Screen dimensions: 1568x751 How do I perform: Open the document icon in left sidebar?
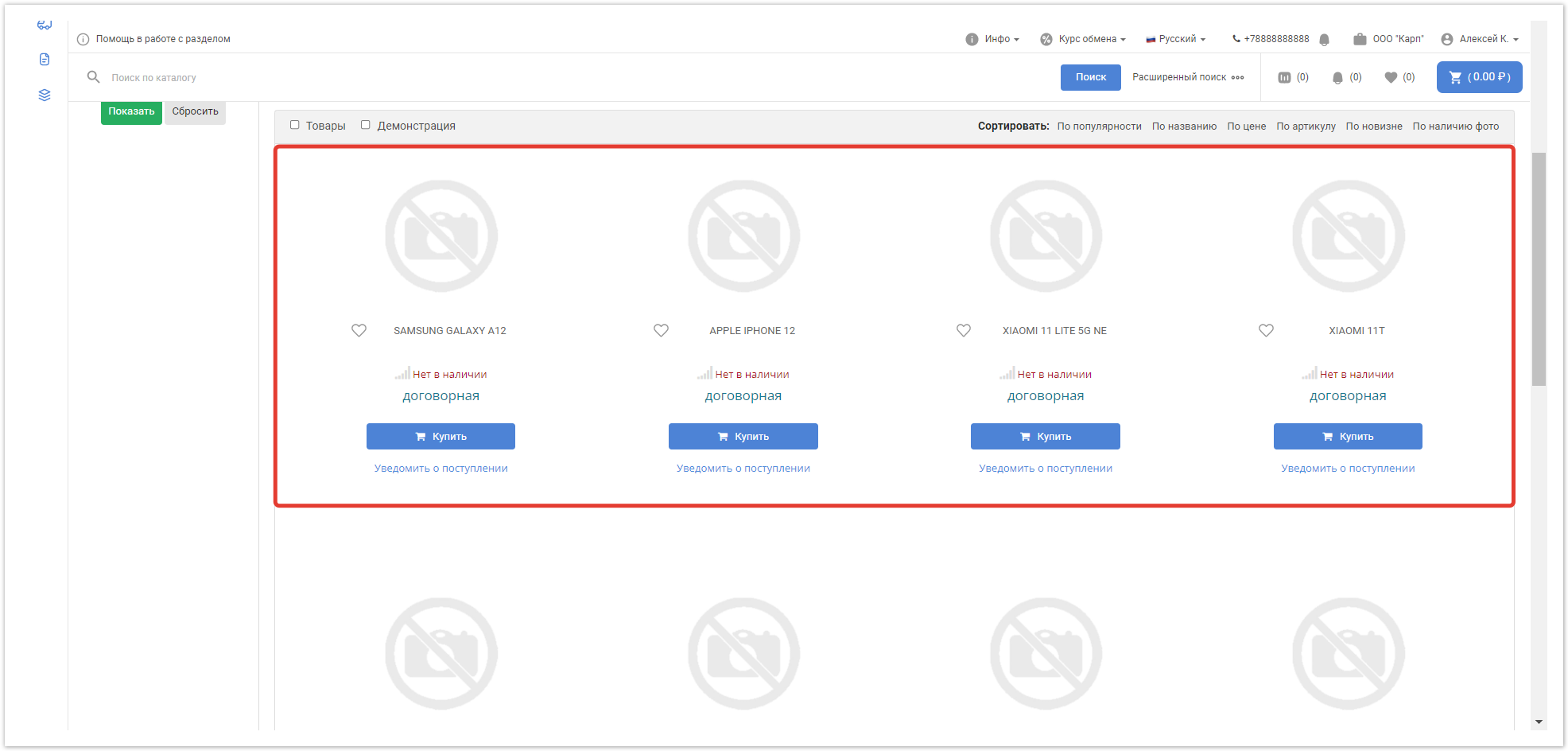45,60
